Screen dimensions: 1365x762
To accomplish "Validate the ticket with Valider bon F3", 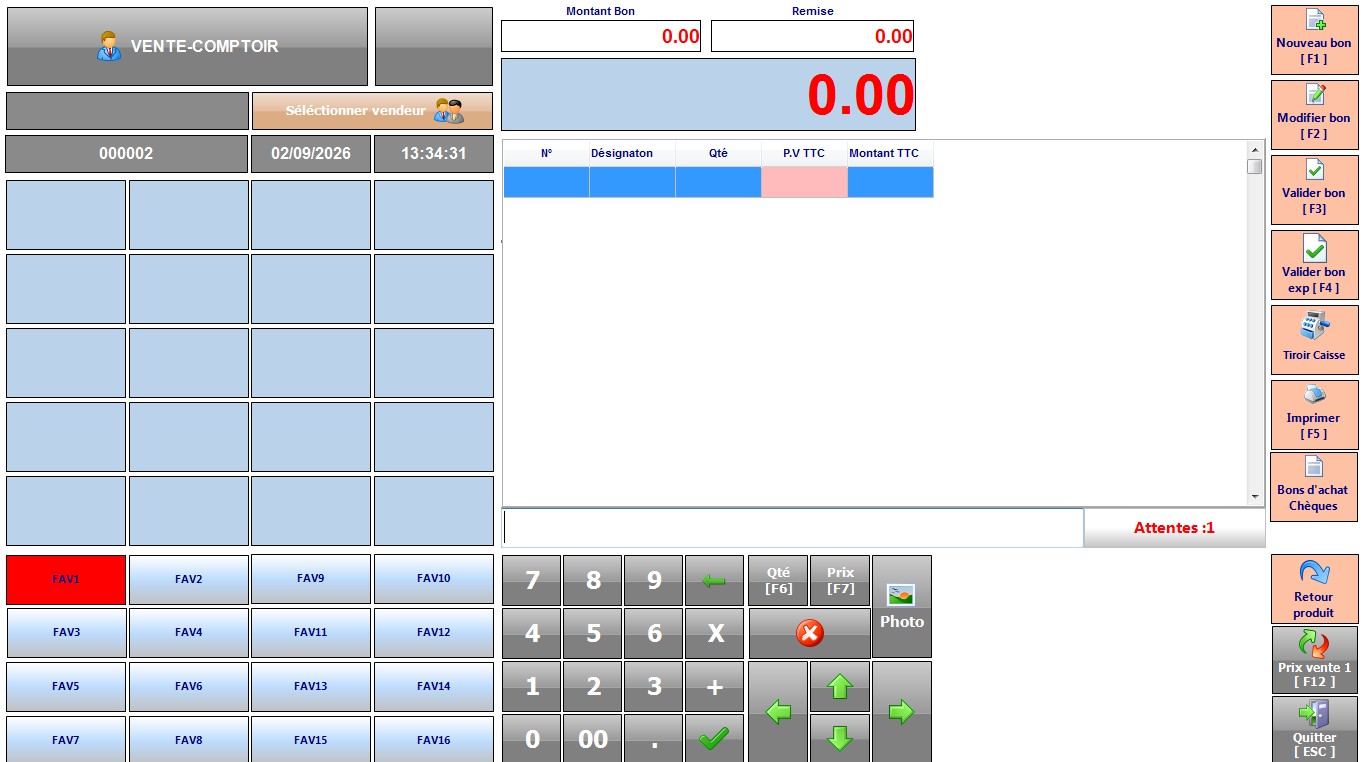I will coord(1314,190).
